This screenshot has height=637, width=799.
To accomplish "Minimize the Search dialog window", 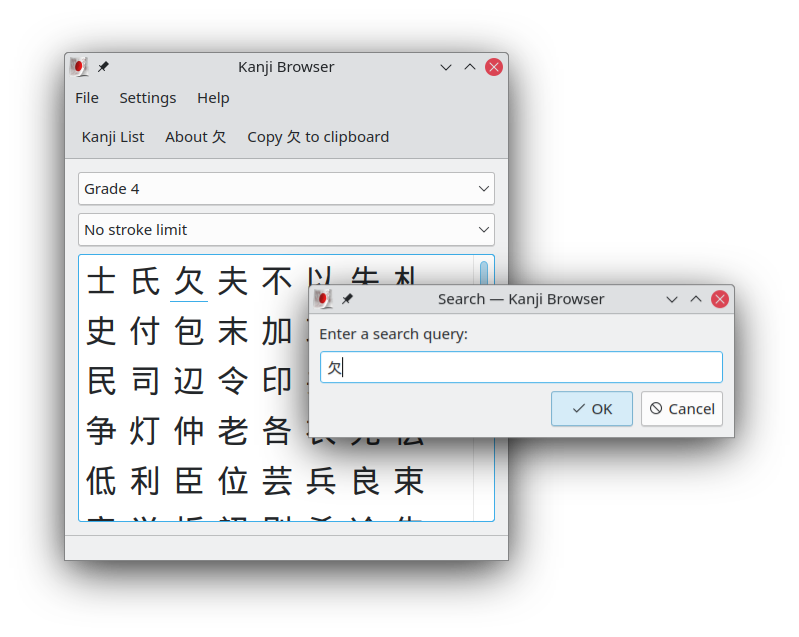I will 672,299.
